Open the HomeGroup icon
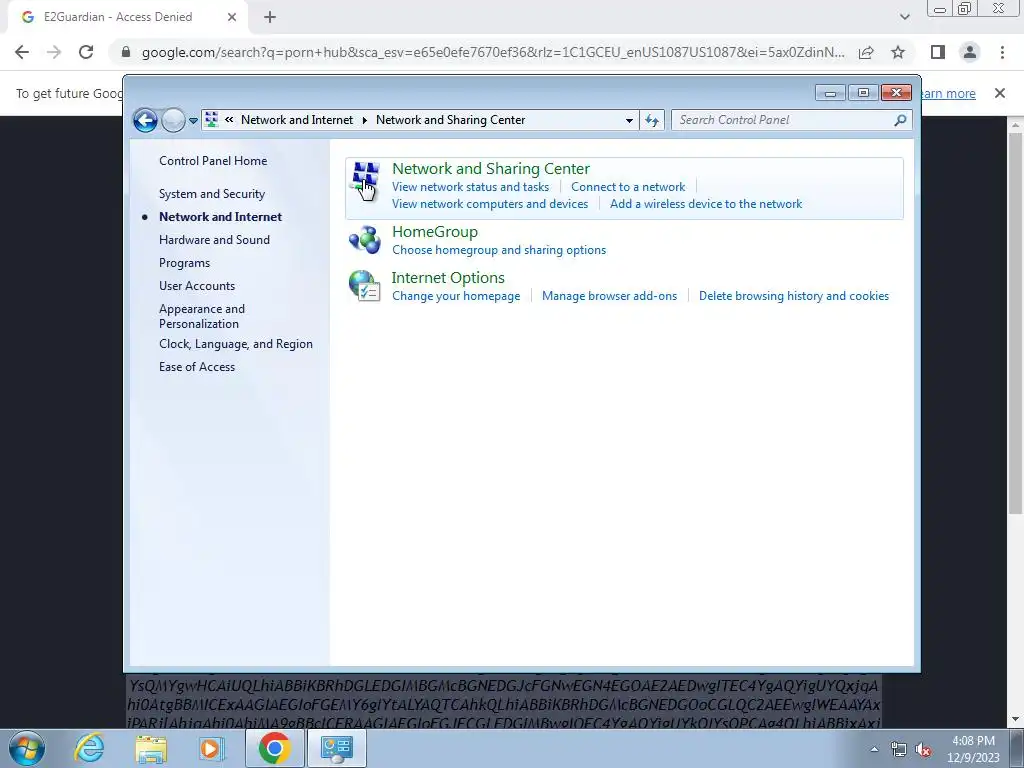Image resolution: width=1024 pixels, height=768 pixels. click(x=364, y=240)
